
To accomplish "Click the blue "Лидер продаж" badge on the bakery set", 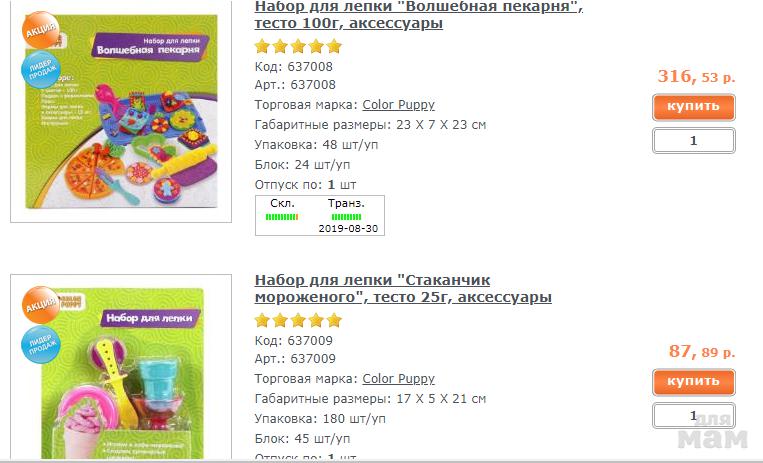I will 40,70.
